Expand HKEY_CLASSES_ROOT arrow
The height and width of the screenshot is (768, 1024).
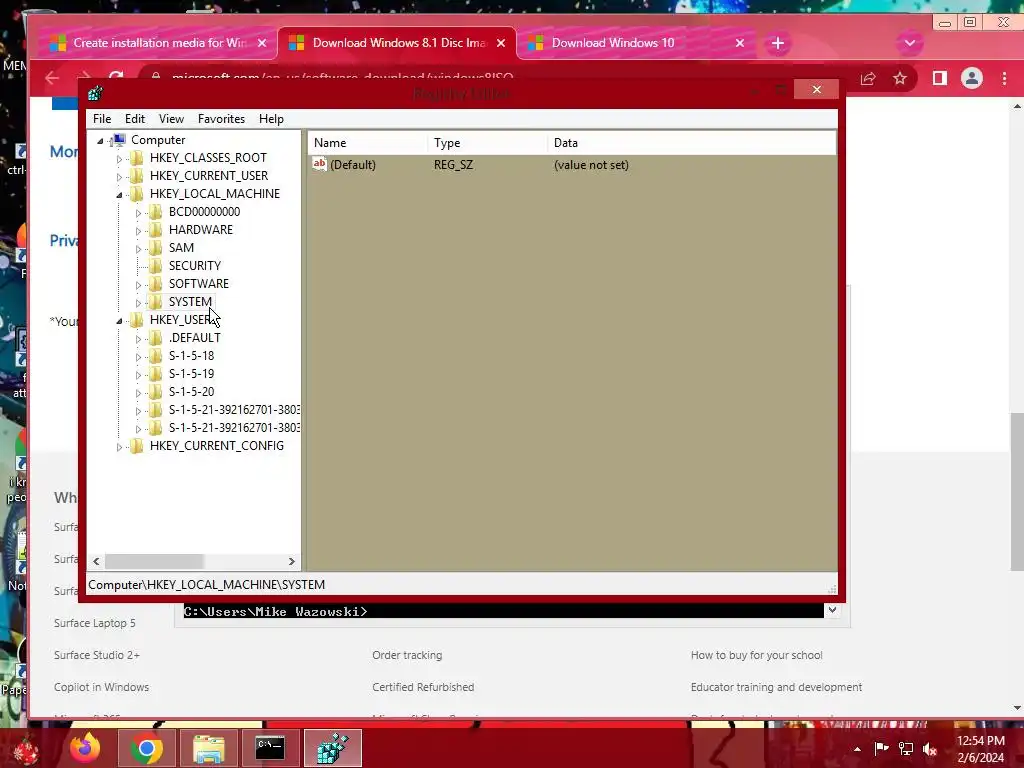[119, 159]
